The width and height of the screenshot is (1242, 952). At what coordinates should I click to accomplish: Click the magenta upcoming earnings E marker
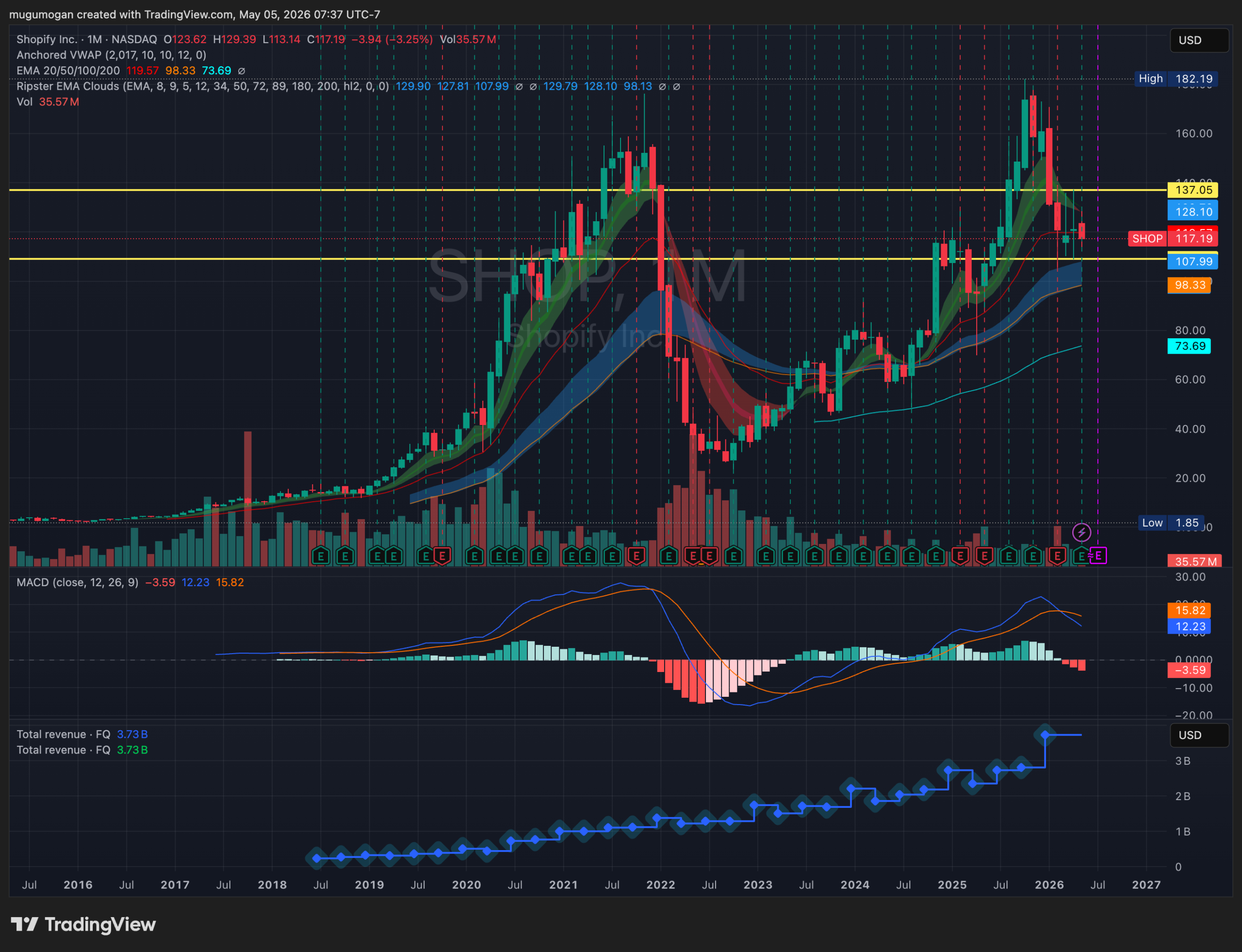coord(1098,556)
